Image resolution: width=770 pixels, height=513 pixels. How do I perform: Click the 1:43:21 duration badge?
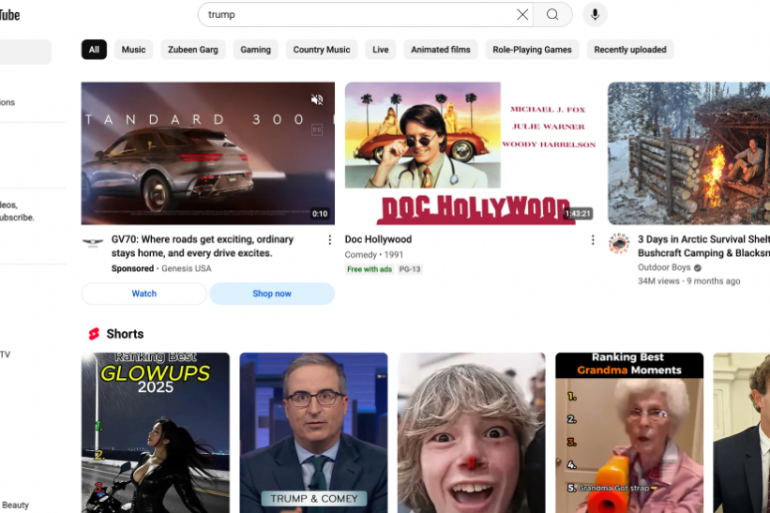pos(578,214)
